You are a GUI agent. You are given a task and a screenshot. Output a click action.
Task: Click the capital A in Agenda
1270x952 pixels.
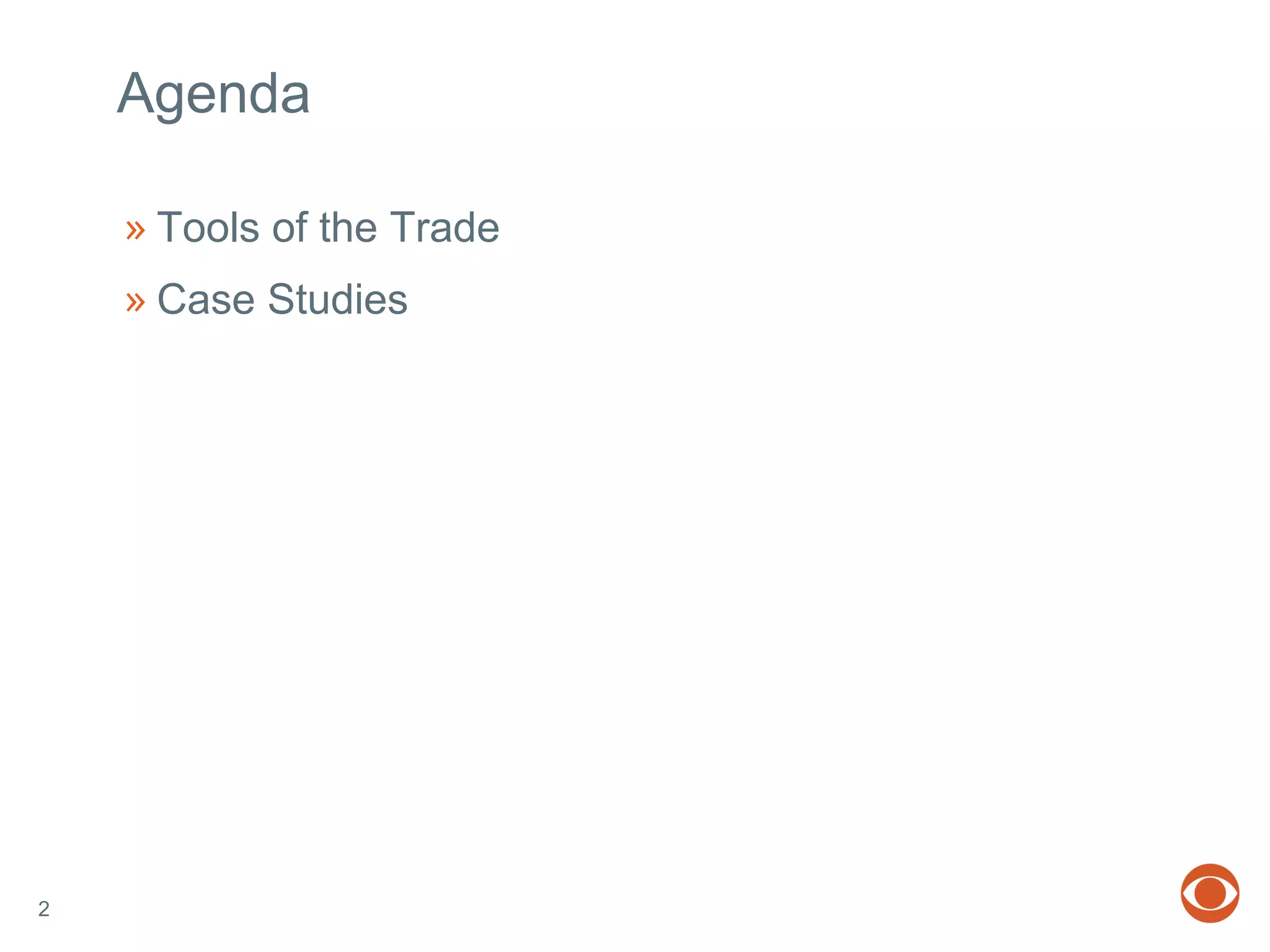135,94
